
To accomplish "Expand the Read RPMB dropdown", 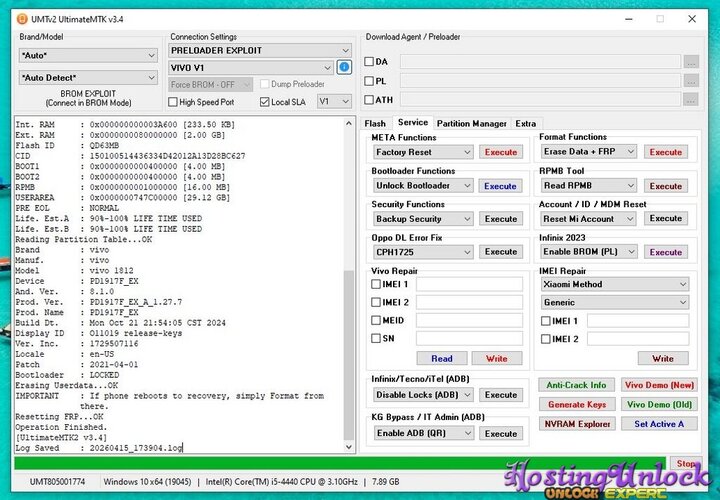I will click(589, 185).
